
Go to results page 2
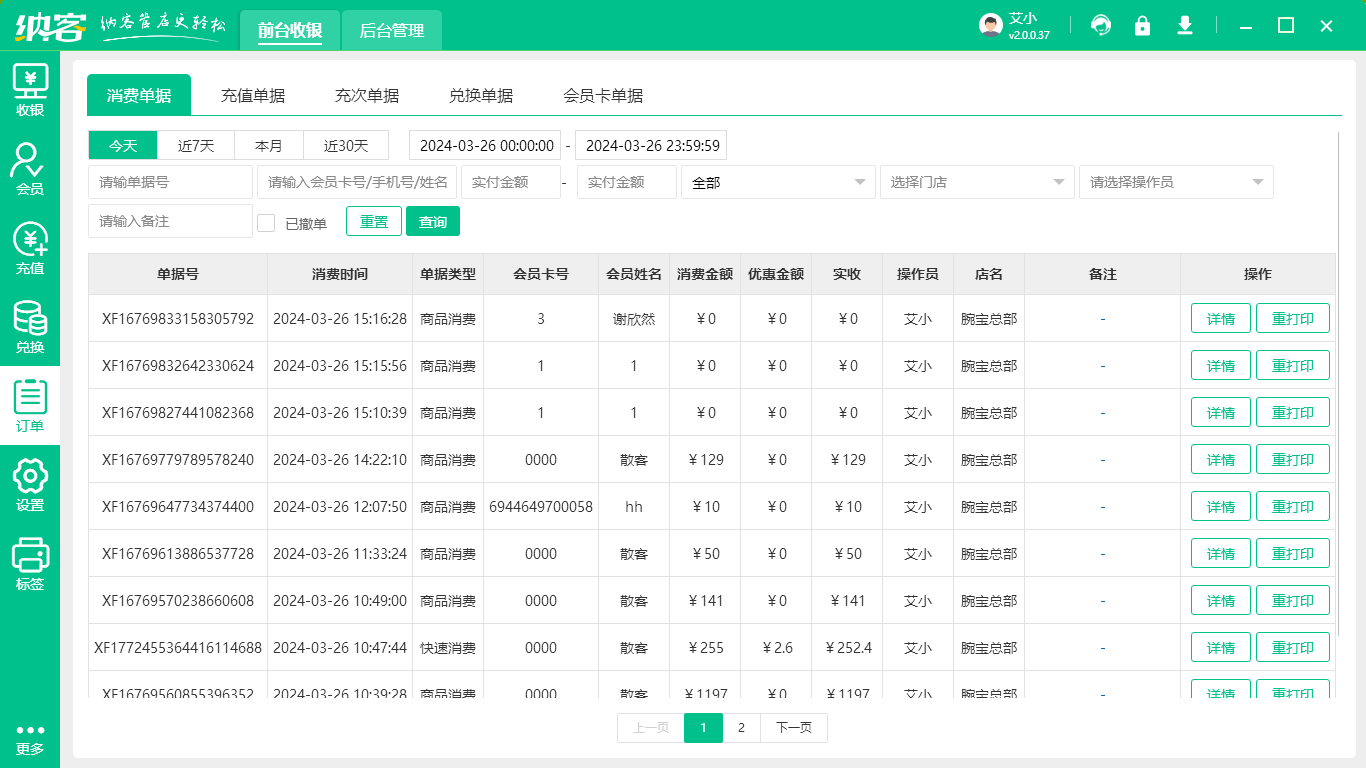coord(741,728)
